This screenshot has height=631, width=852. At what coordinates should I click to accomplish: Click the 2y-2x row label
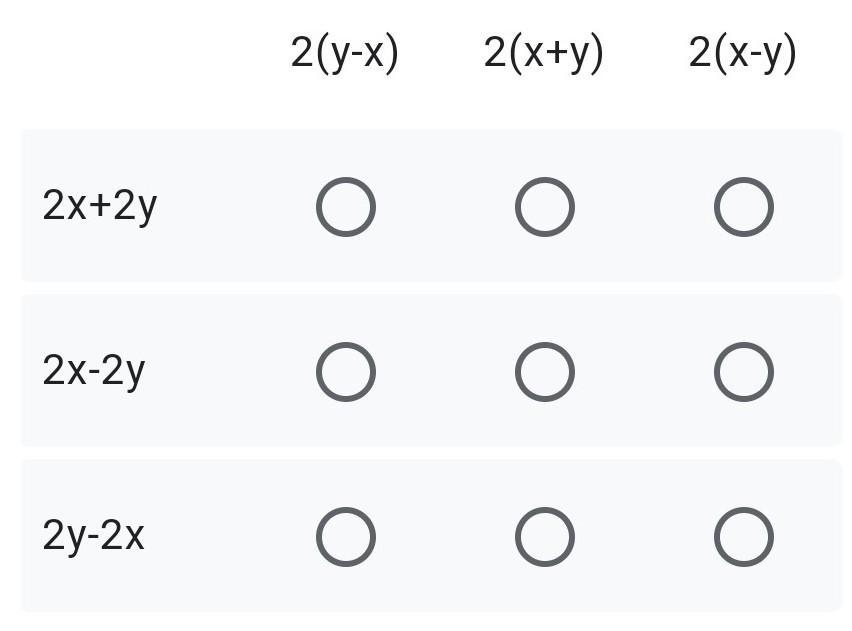click(93, 536)
